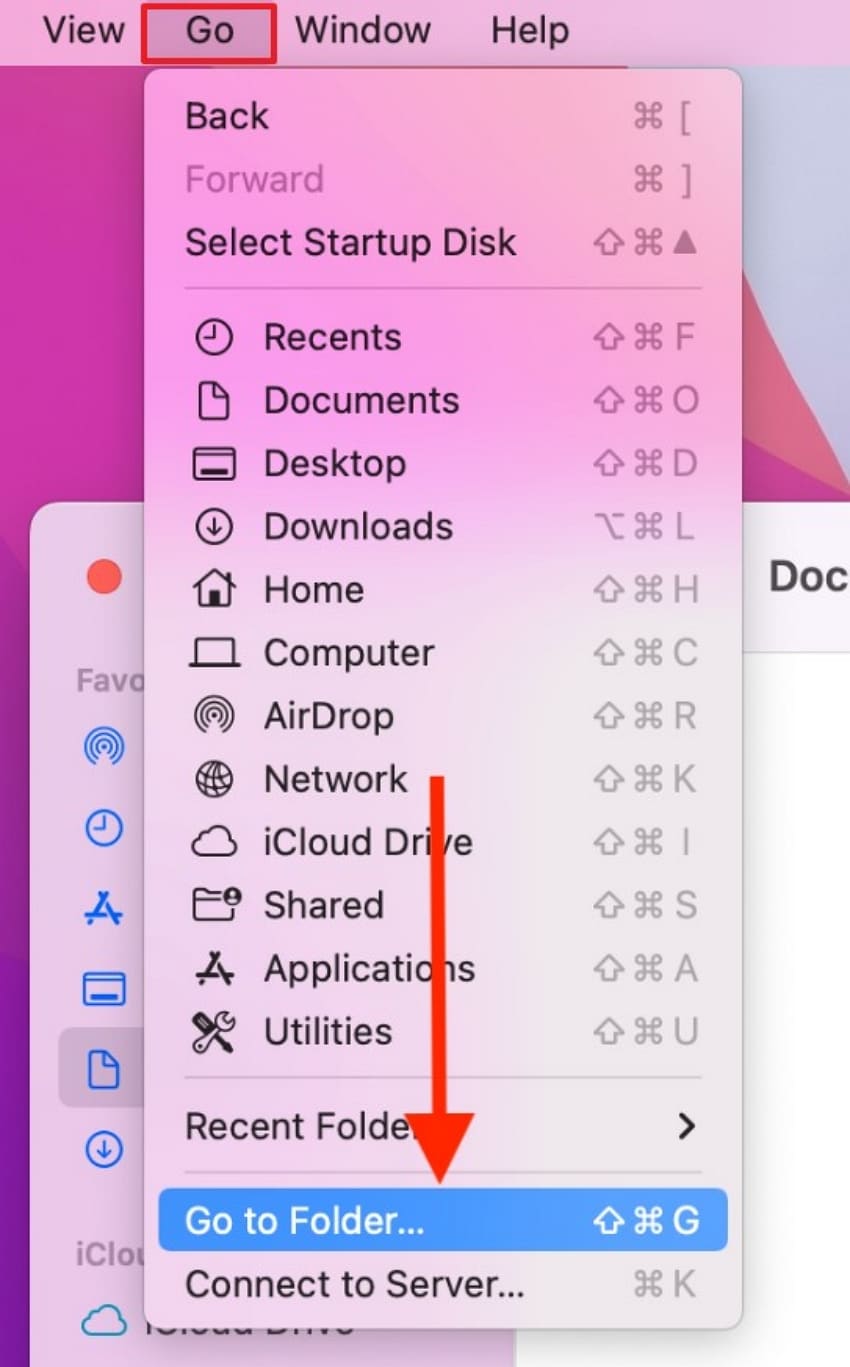Choose Select Startup Disk menu item
This screenshot has width=850, height=1367.
(x=443, y=242)
